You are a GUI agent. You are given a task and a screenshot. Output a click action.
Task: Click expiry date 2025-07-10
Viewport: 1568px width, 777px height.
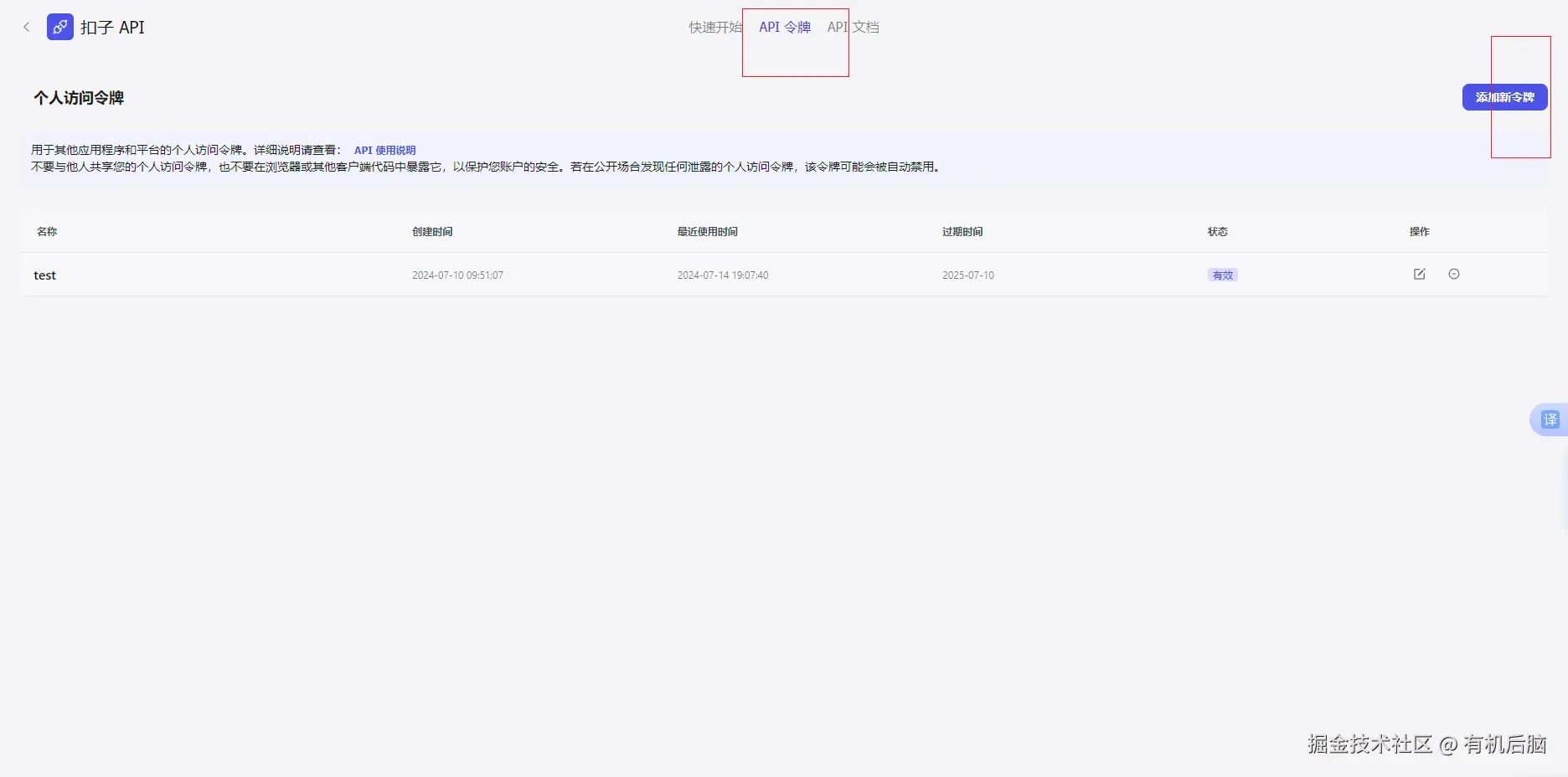968,275
